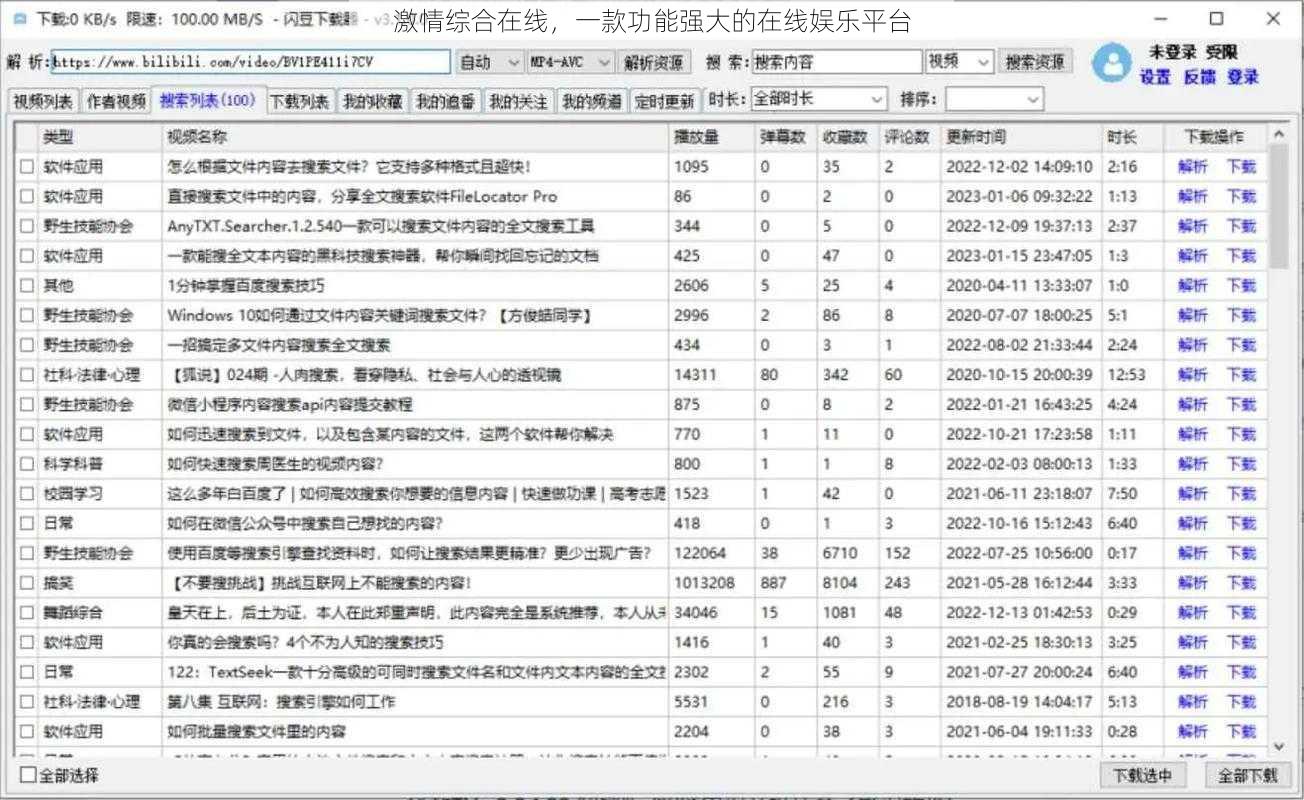
Task: Sort by 更新时间 column header
Action: (1021, 137)
